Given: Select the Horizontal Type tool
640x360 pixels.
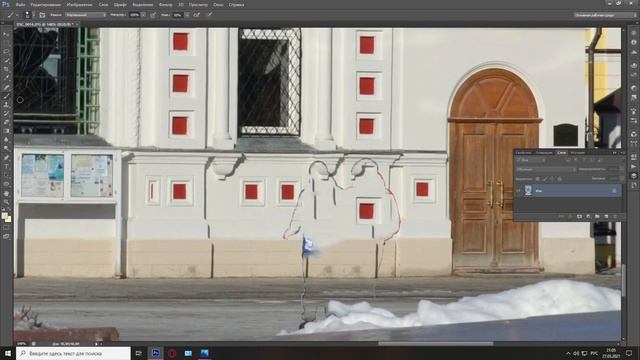Looking at the screenshot, I should 6,166.
